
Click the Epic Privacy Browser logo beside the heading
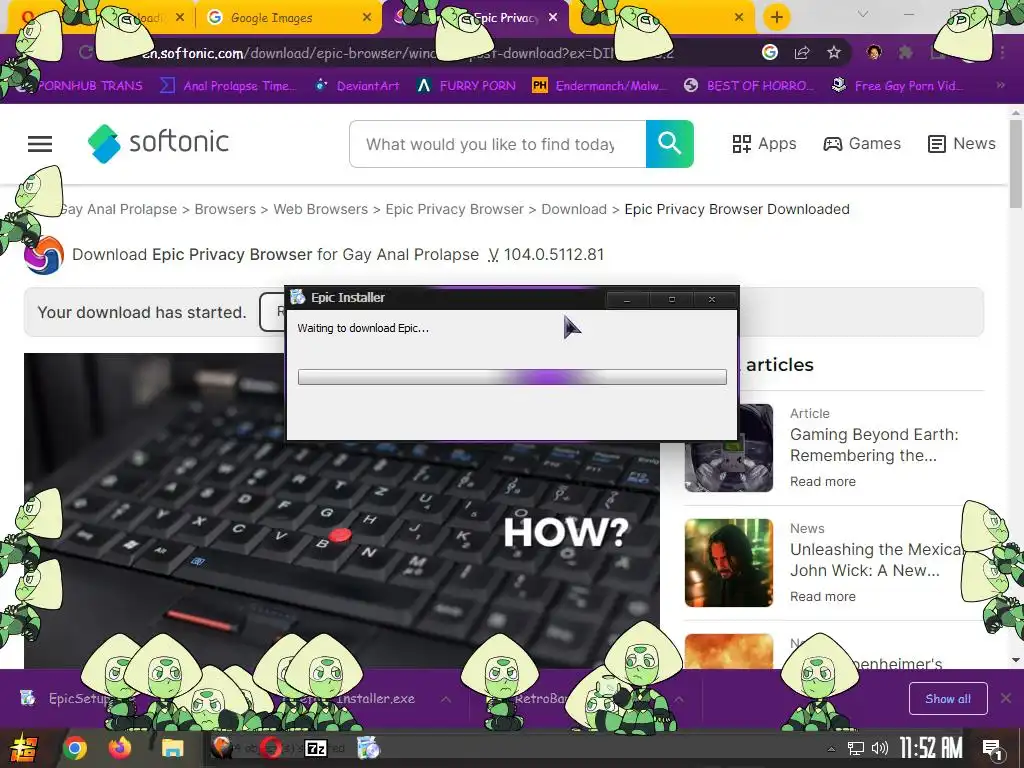pyautogui.click(x=44, y=255)
